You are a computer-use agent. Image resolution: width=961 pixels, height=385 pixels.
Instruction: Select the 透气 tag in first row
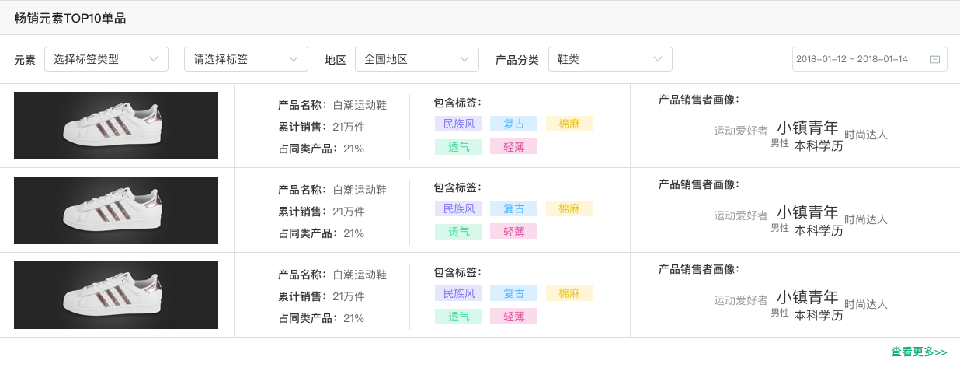click(x=458, y=147)
